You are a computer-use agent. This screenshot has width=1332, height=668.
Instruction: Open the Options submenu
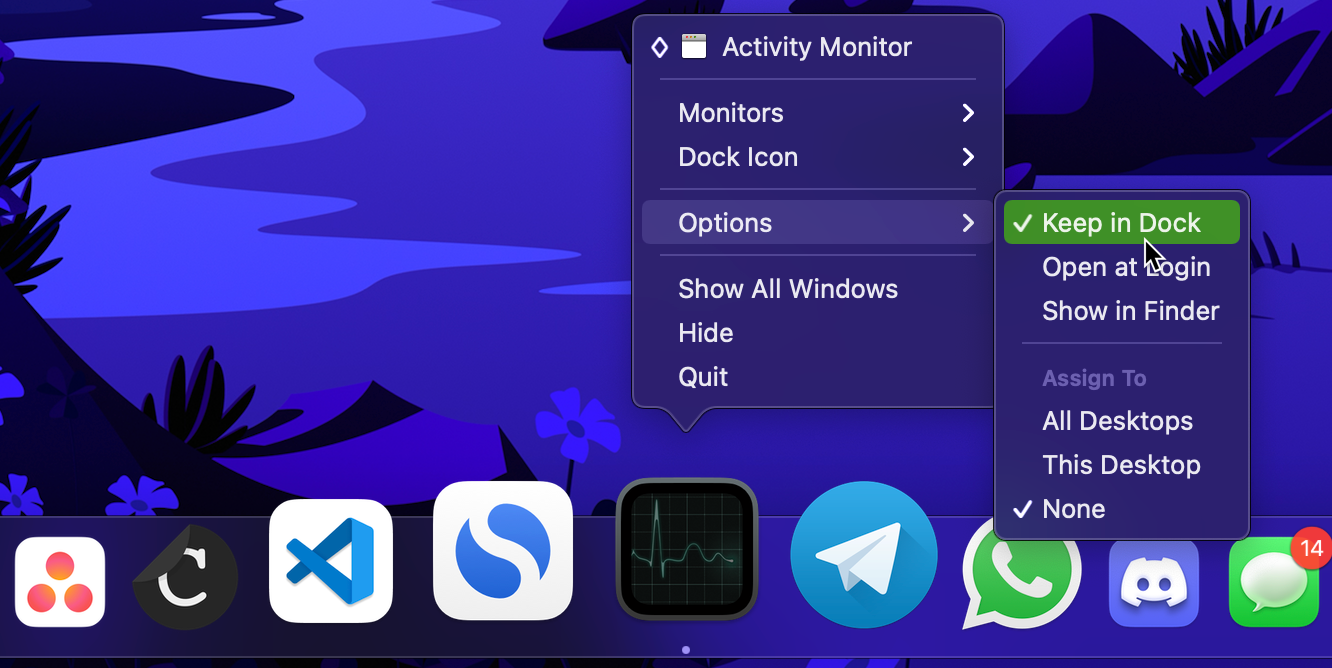click(724, 222)
